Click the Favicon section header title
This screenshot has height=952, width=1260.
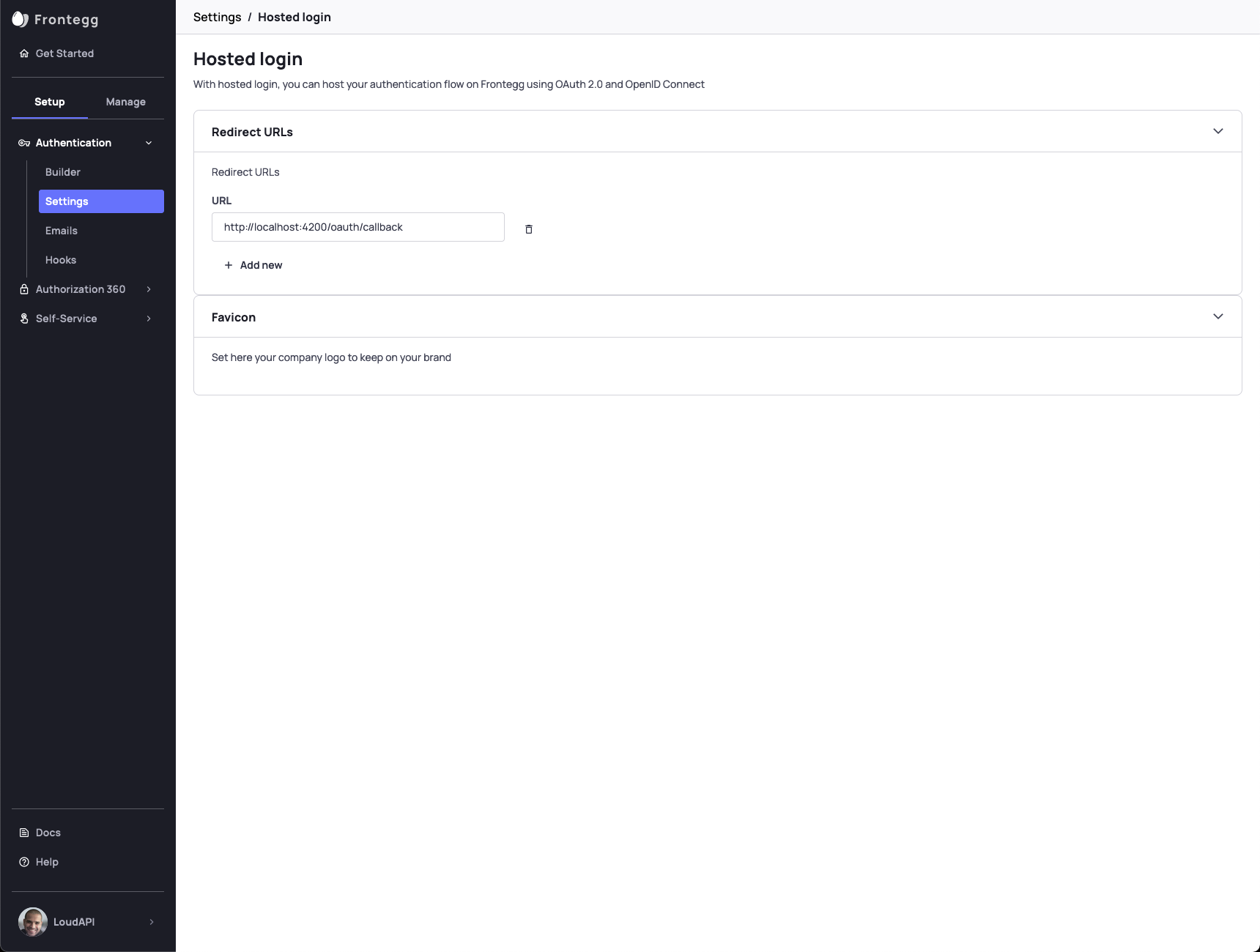(234, 317)
